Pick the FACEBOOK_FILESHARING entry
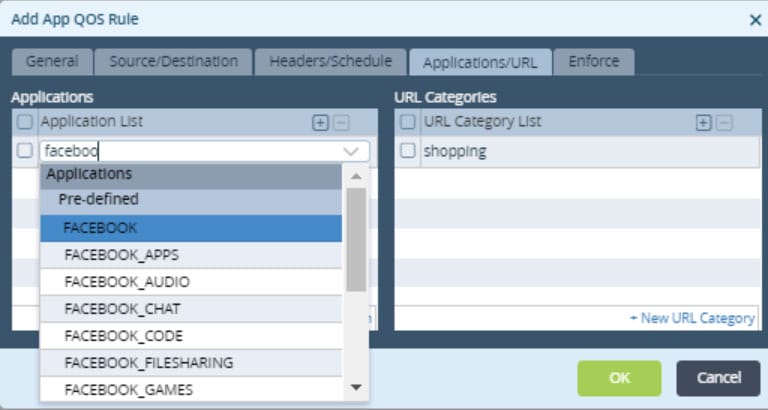Screen dimensions: 768x410 click(191, 363)
